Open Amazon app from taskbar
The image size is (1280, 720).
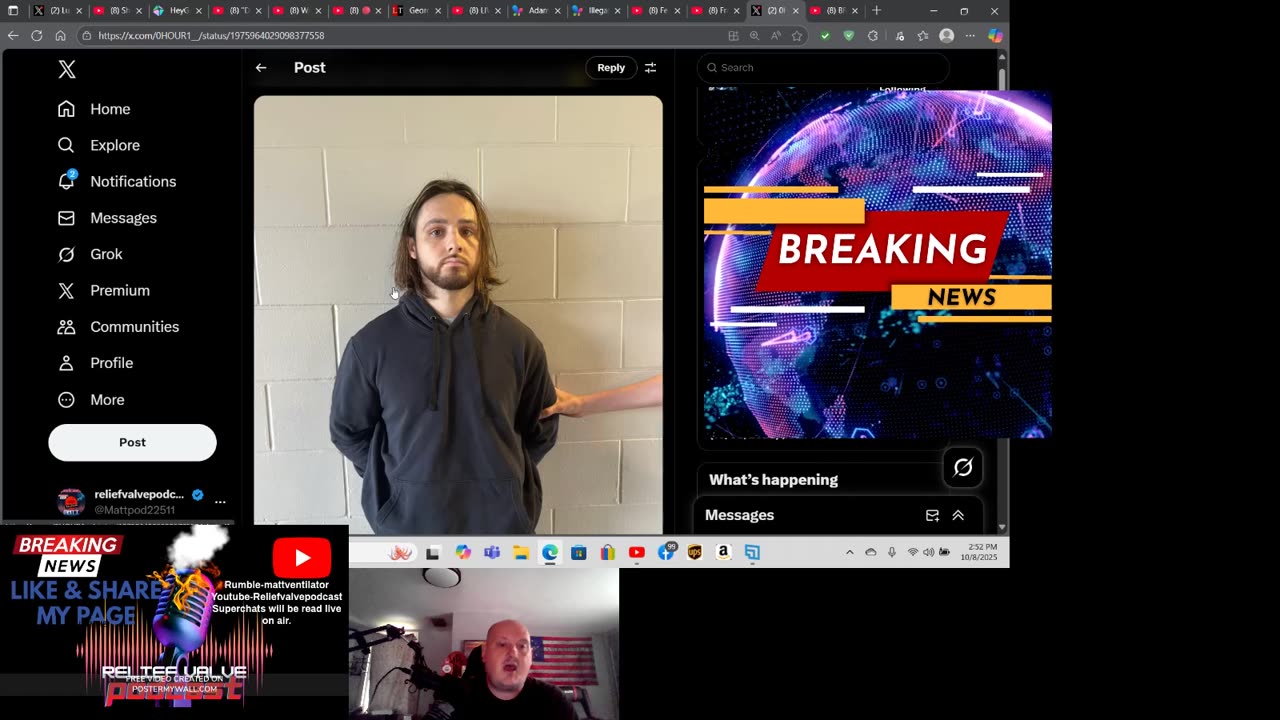coord(723,552)
